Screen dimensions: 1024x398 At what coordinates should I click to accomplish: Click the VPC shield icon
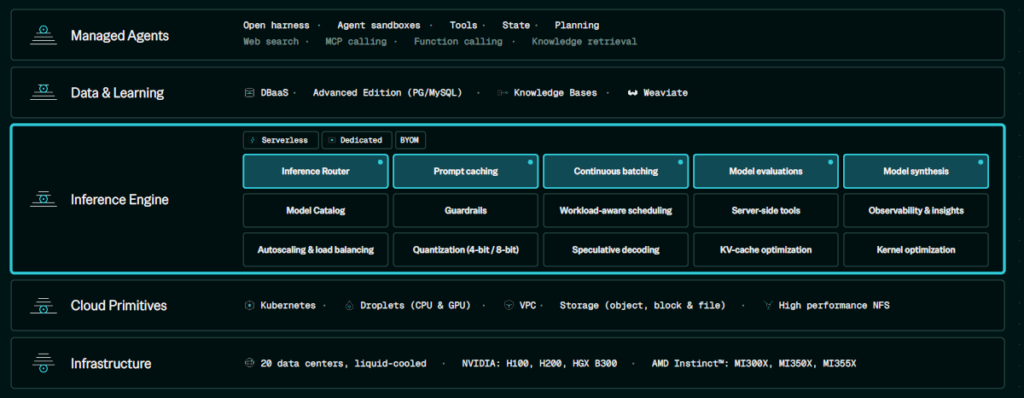pos(509,305)
